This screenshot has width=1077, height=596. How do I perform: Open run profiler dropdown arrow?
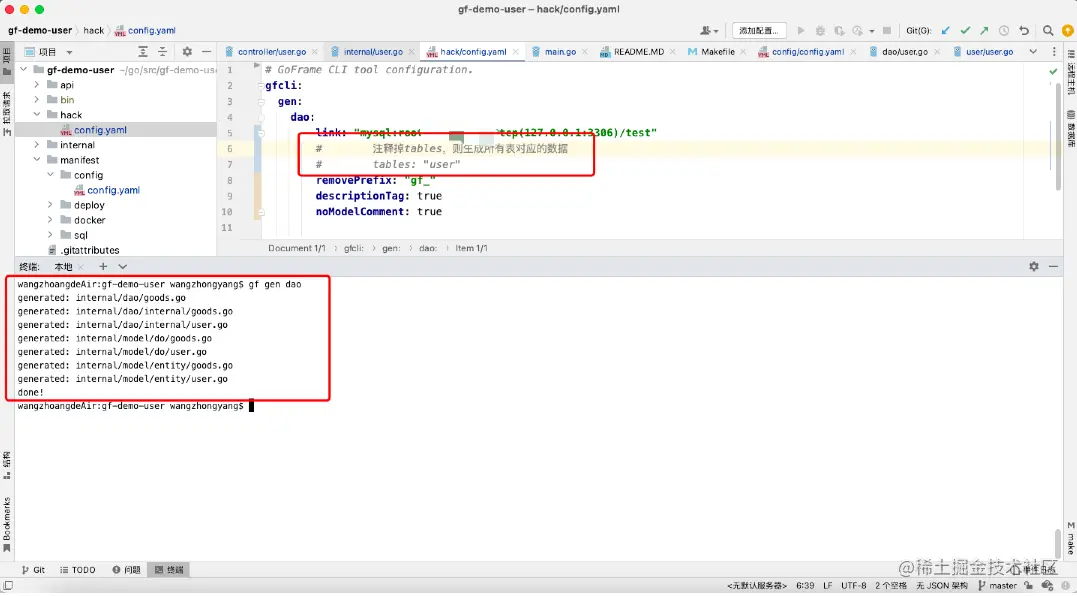pyautogui.click(x=872, y=30)
